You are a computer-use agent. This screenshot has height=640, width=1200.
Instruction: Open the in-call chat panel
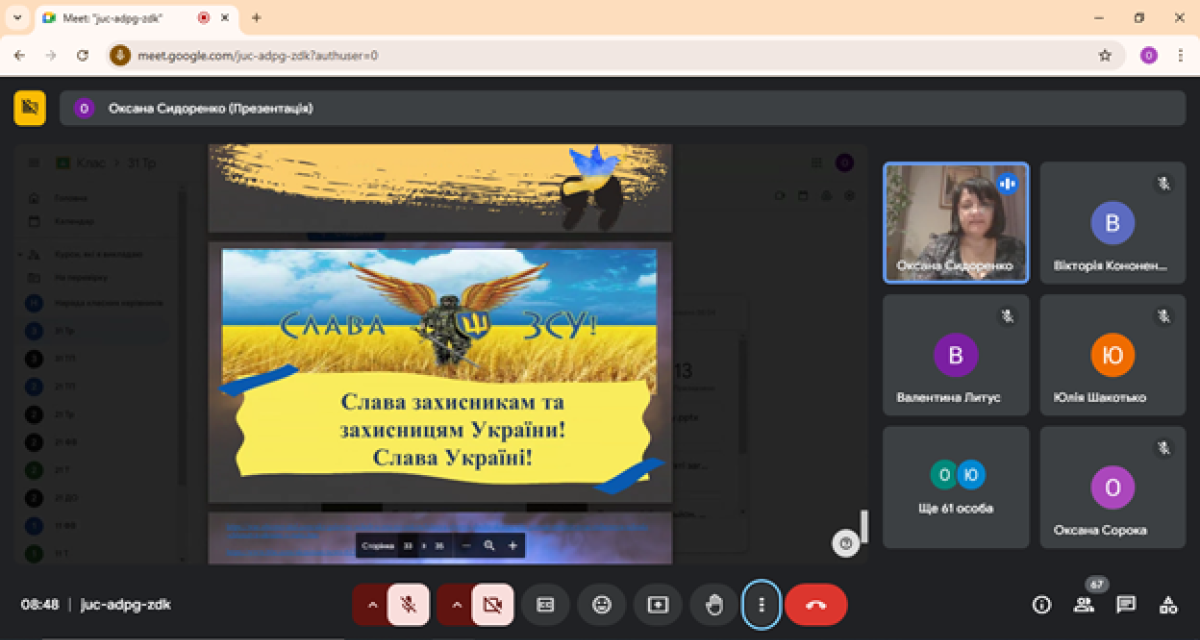(1126, 604)
